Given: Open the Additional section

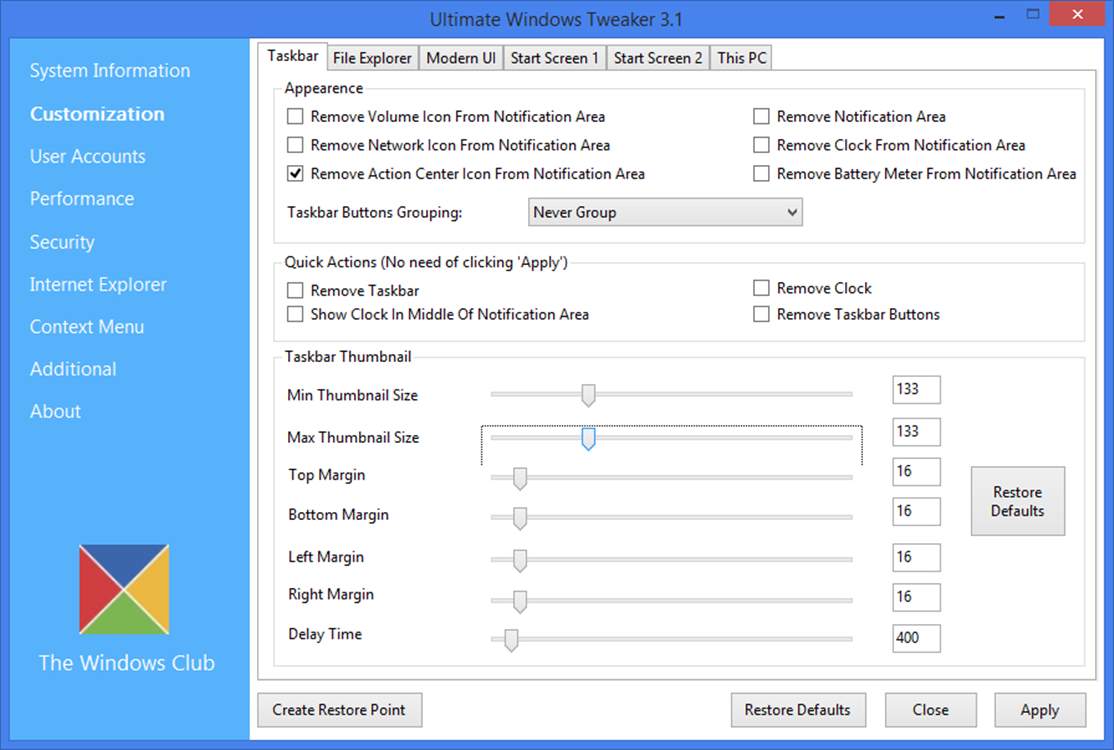Looking at the screenshot, I should [x=73, y=369].
